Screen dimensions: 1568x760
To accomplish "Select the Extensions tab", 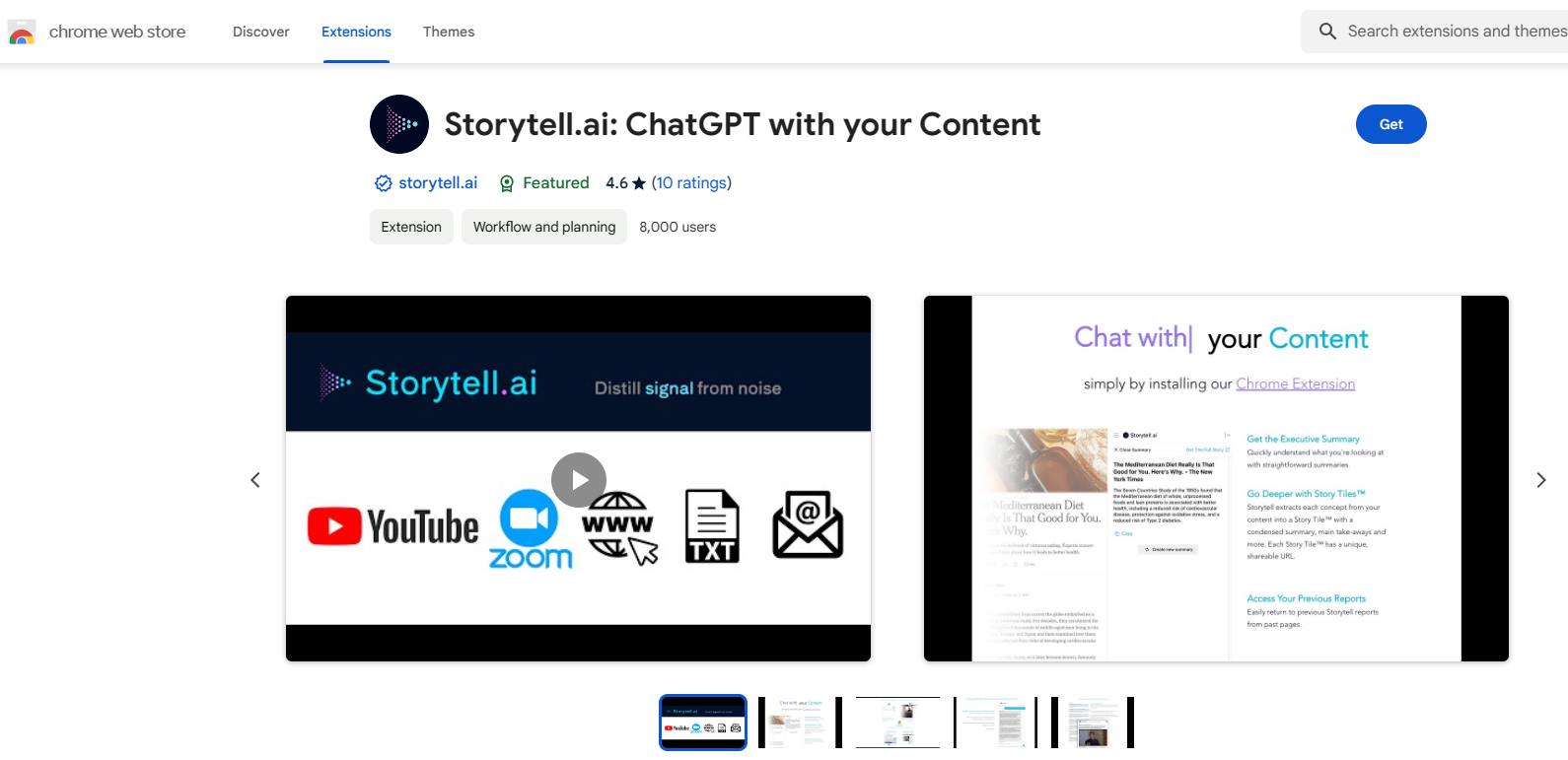I will tap(356, 32).
